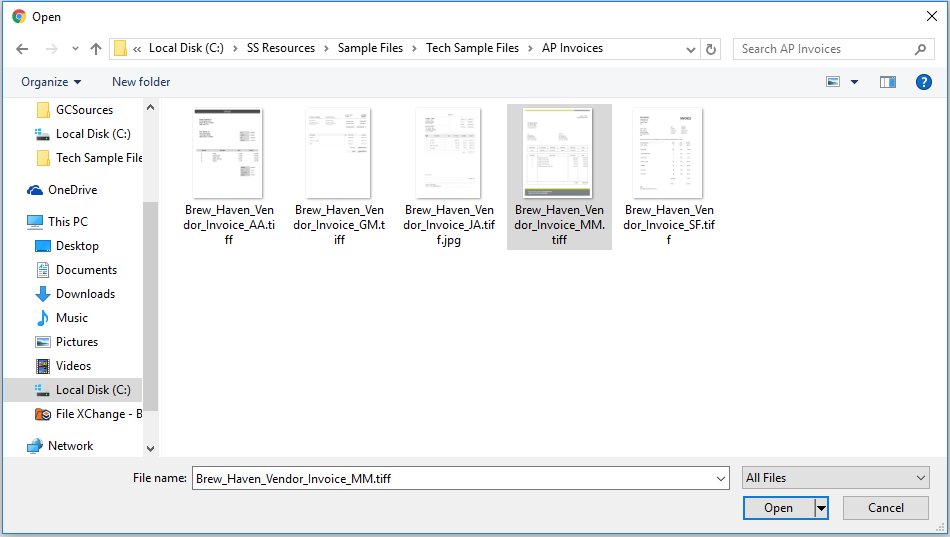Open the Downloads folder in sidebar
The width and height of the screenshot is (950, 537).
[85, 294]
